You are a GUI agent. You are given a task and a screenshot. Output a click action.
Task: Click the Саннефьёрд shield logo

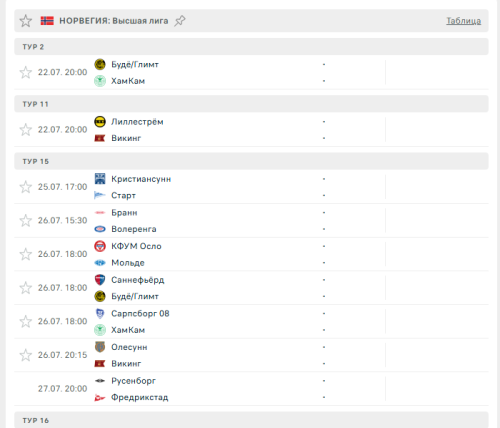tap(100, 280)
